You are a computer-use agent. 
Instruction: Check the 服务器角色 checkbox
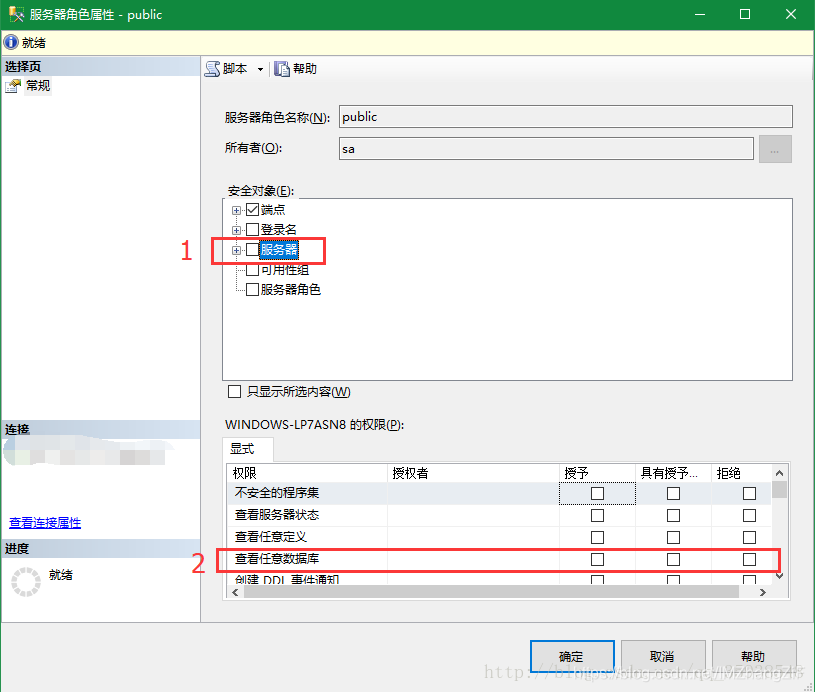(x=253, y=290)
